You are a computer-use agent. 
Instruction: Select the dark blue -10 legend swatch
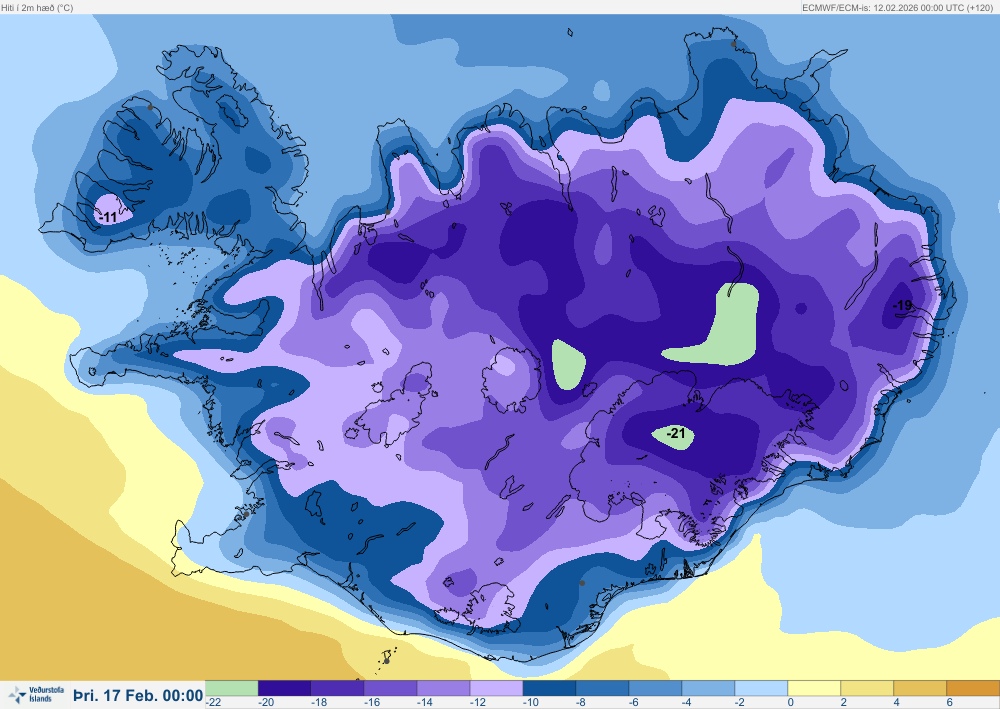tap(549, 688)
